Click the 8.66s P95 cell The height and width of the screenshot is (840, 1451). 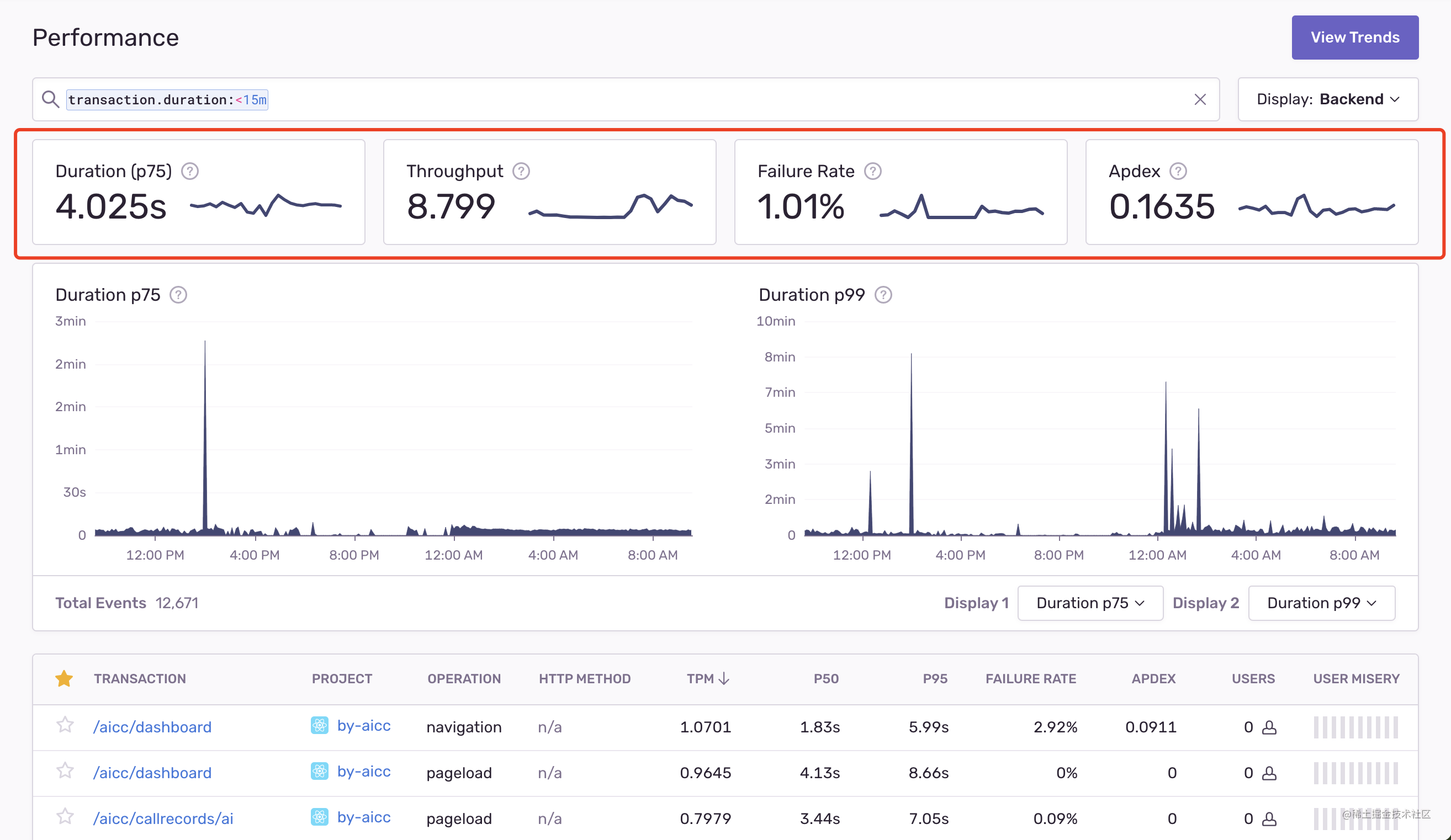928,773
